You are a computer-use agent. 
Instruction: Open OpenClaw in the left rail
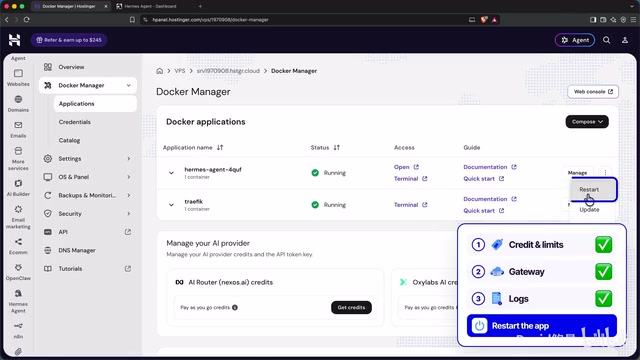[18, 272]
